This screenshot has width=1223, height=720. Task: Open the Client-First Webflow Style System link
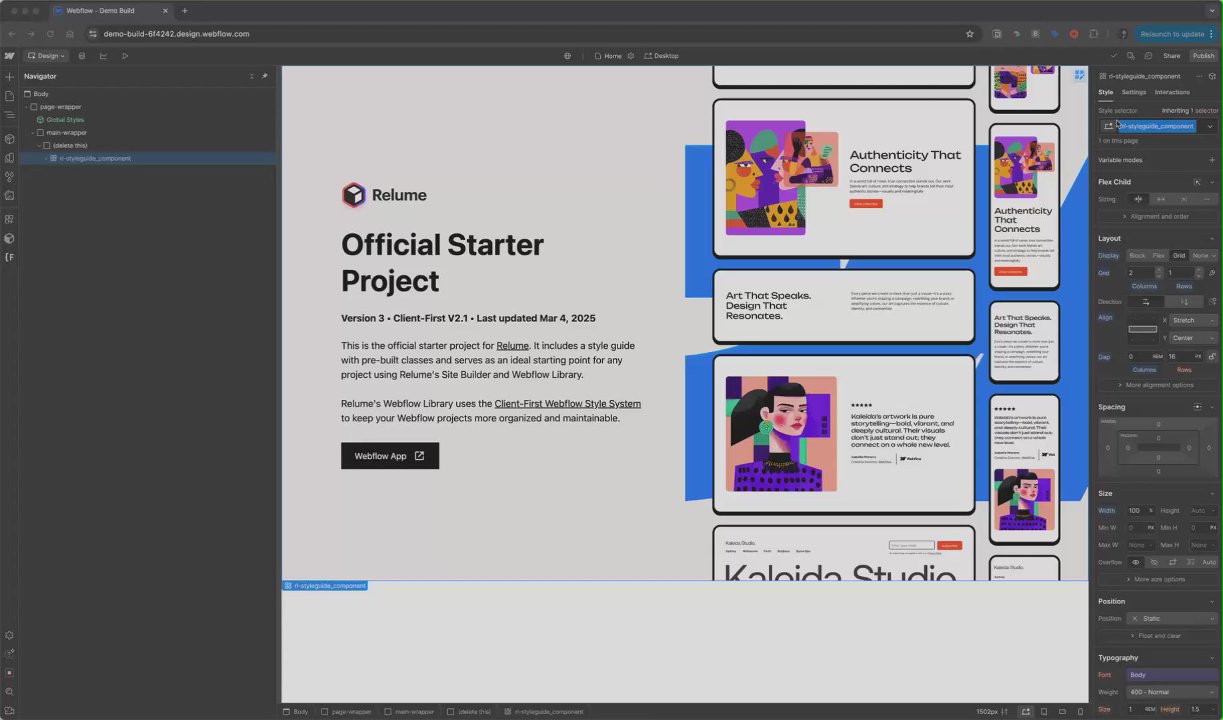(x=567, y=404)
